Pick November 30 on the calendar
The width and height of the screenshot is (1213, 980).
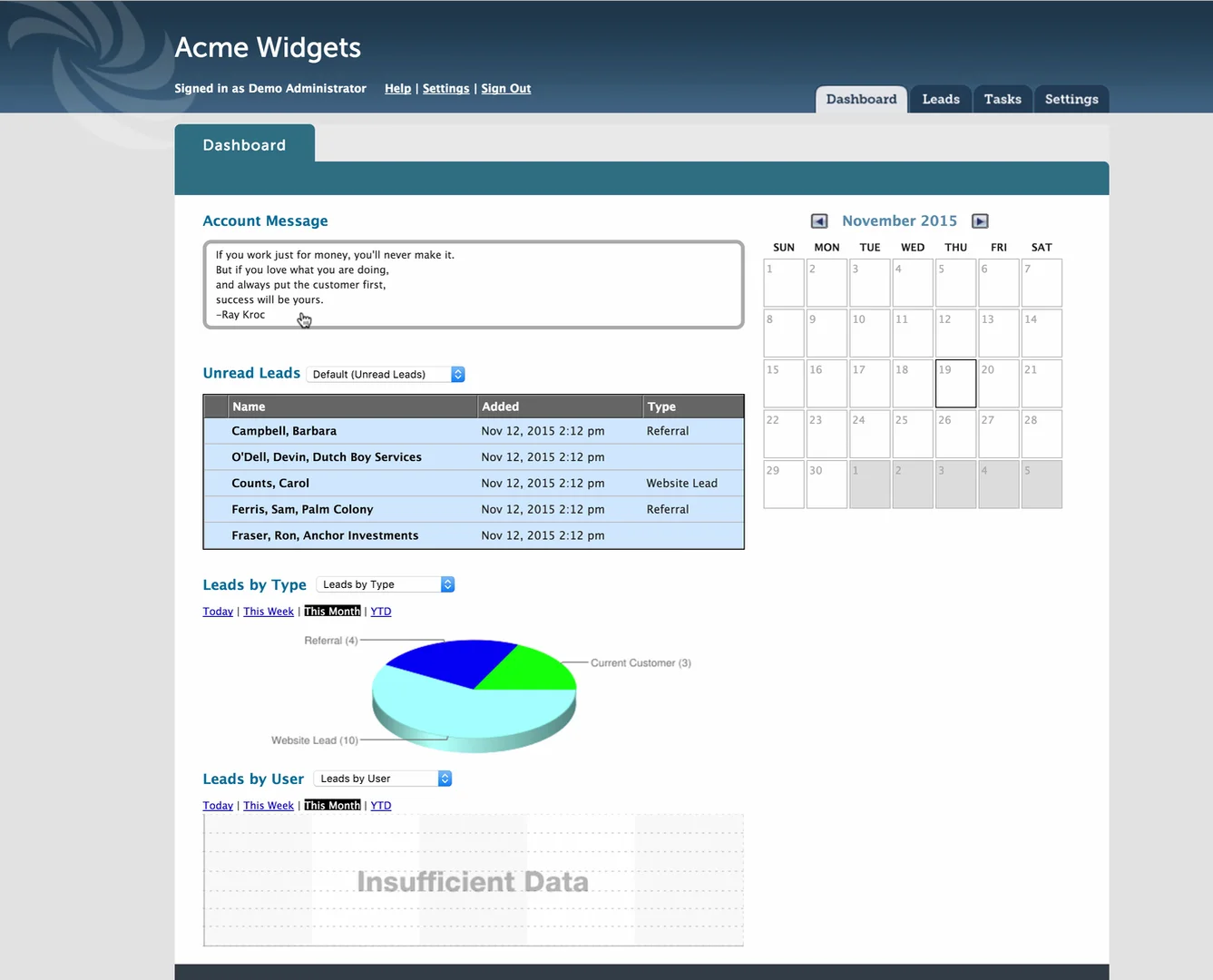pyautogui.click(x=827, y=485)
